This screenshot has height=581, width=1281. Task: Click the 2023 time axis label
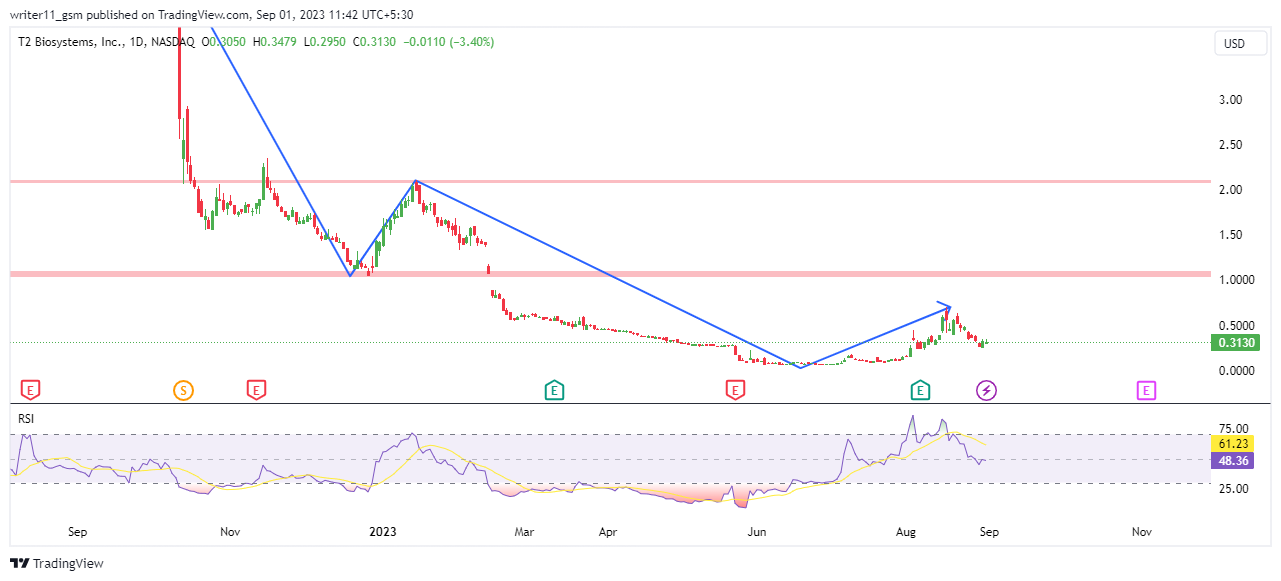pos(384,533)
